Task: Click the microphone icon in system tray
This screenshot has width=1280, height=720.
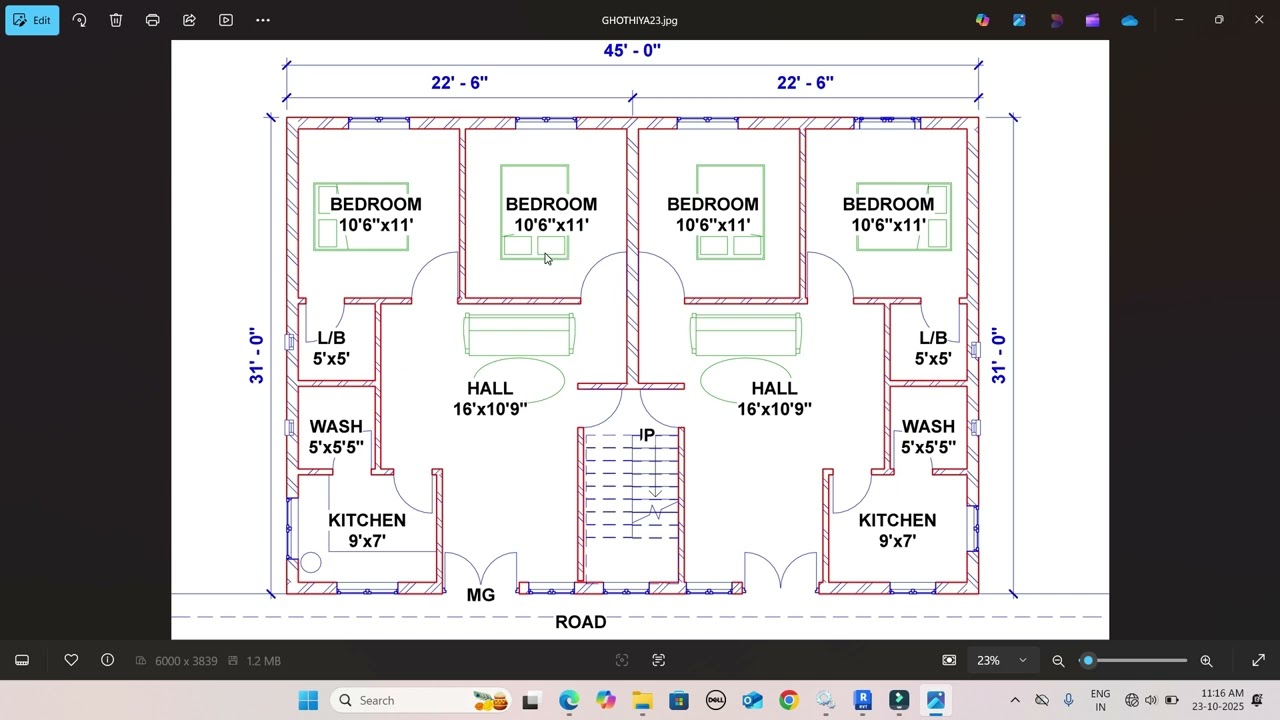Action: point(1069,700)
